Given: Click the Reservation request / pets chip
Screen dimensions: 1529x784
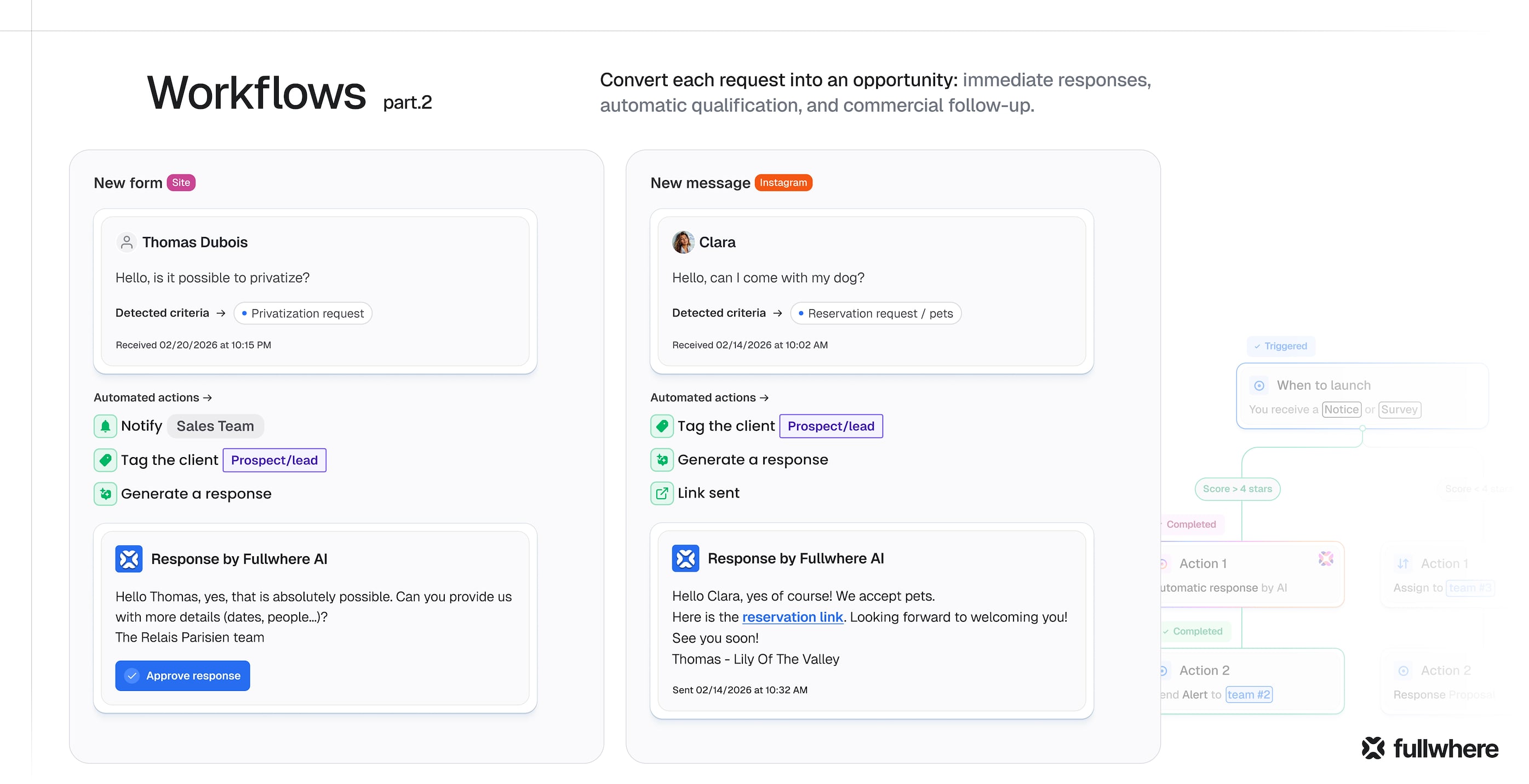Looking at the screenshot, I should [875, 313].
